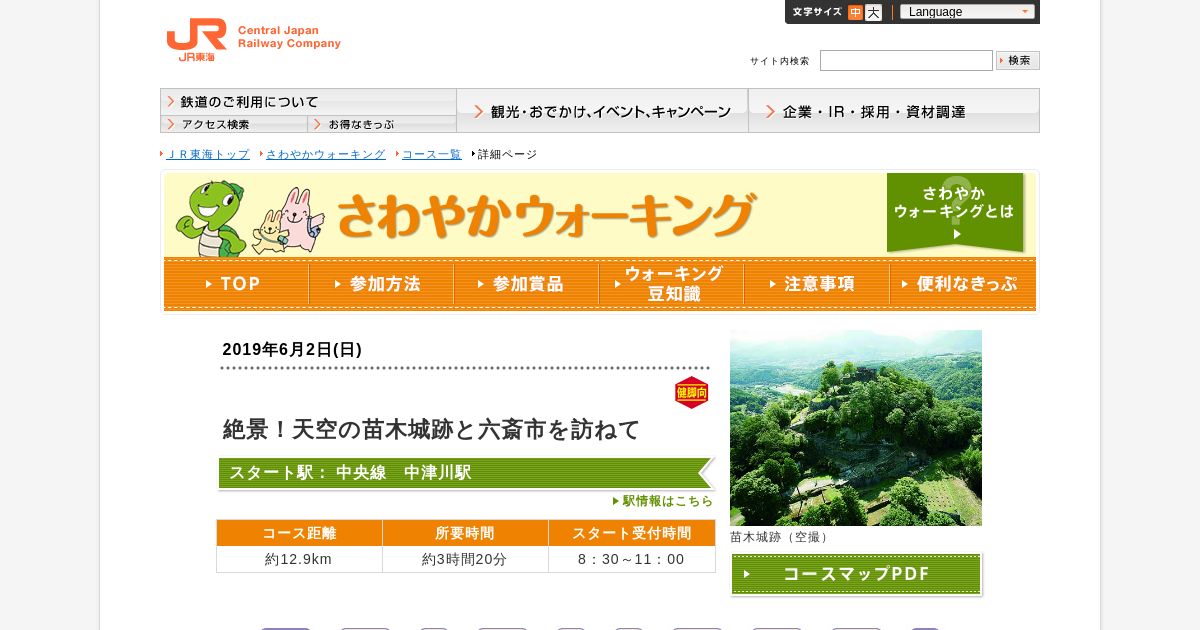Screen dimensions: 1200x630
Task: Click the turtle mascot character image
Action: (210, 218)
